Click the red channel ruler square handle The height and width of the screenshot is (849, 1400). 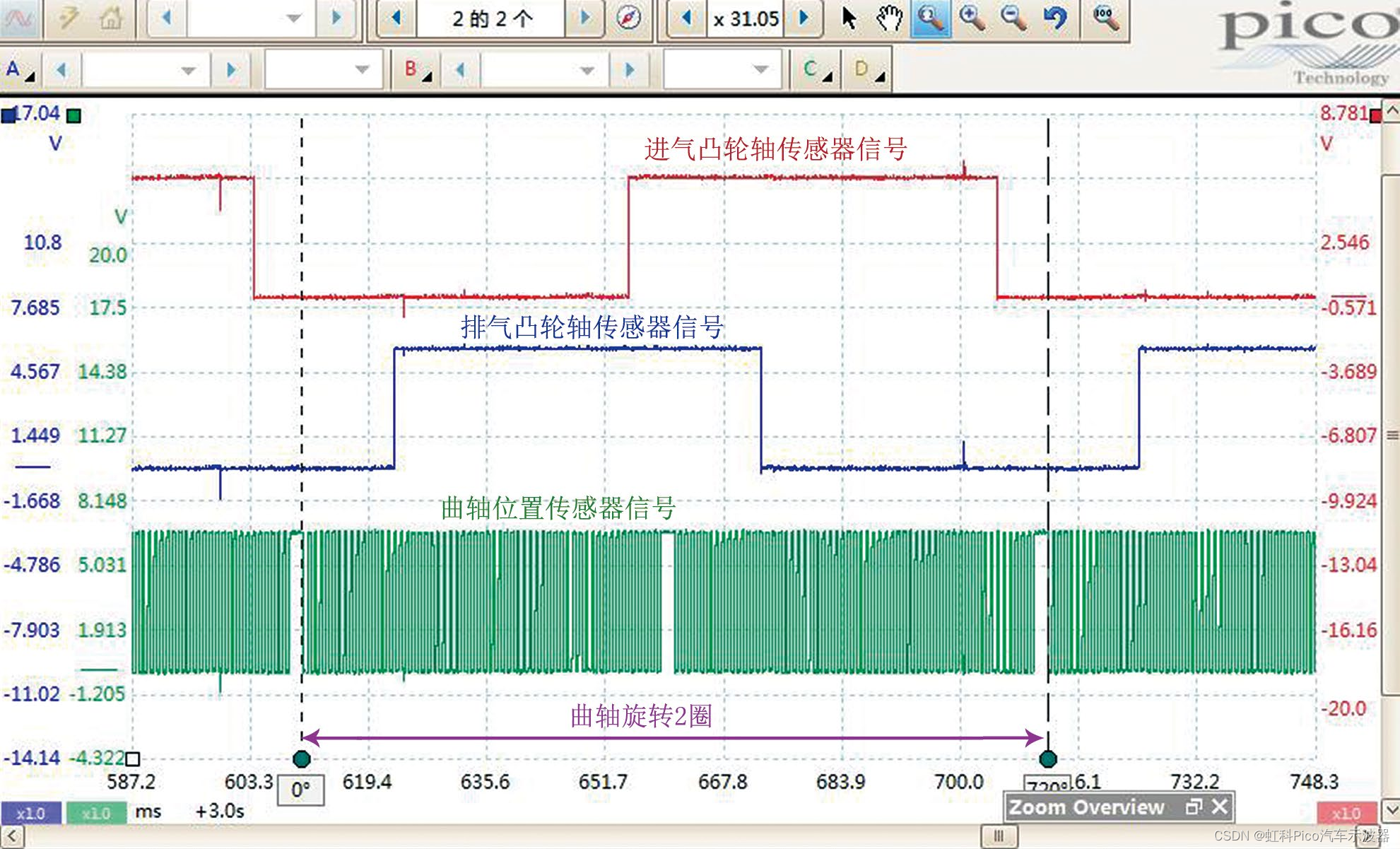click(1376, 115)
